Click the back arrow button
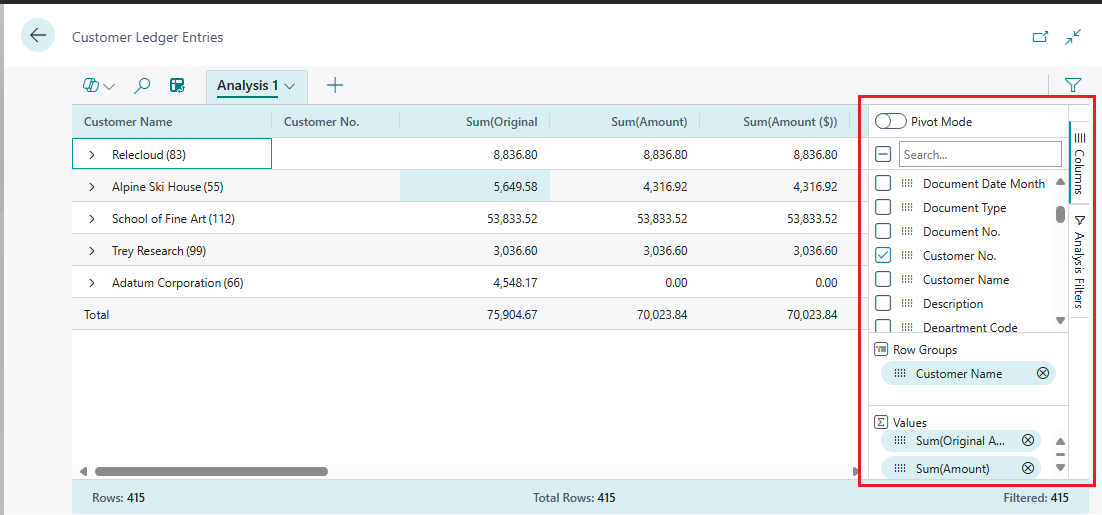 [x=38, y=36]
